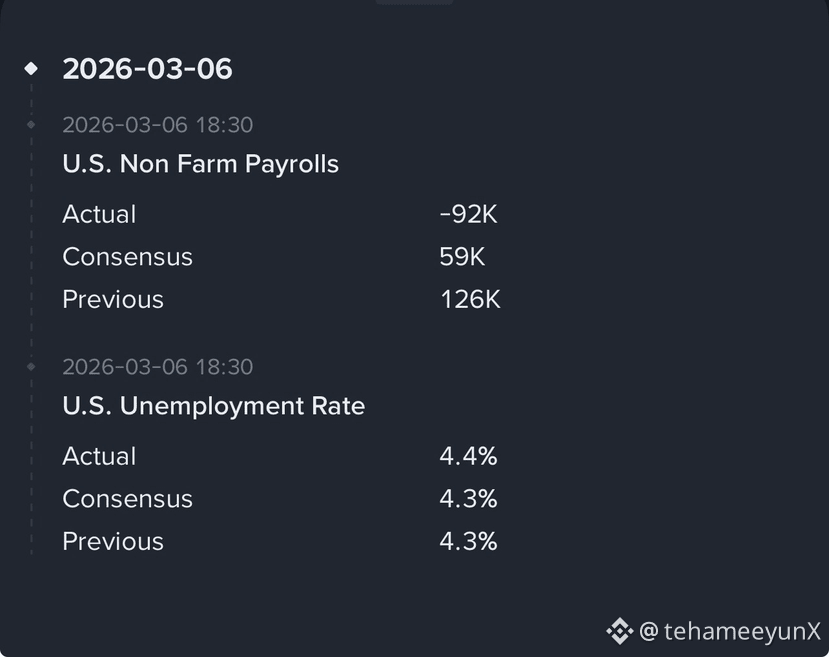Select the 4.4% actual unemployment value

(468, 456)
